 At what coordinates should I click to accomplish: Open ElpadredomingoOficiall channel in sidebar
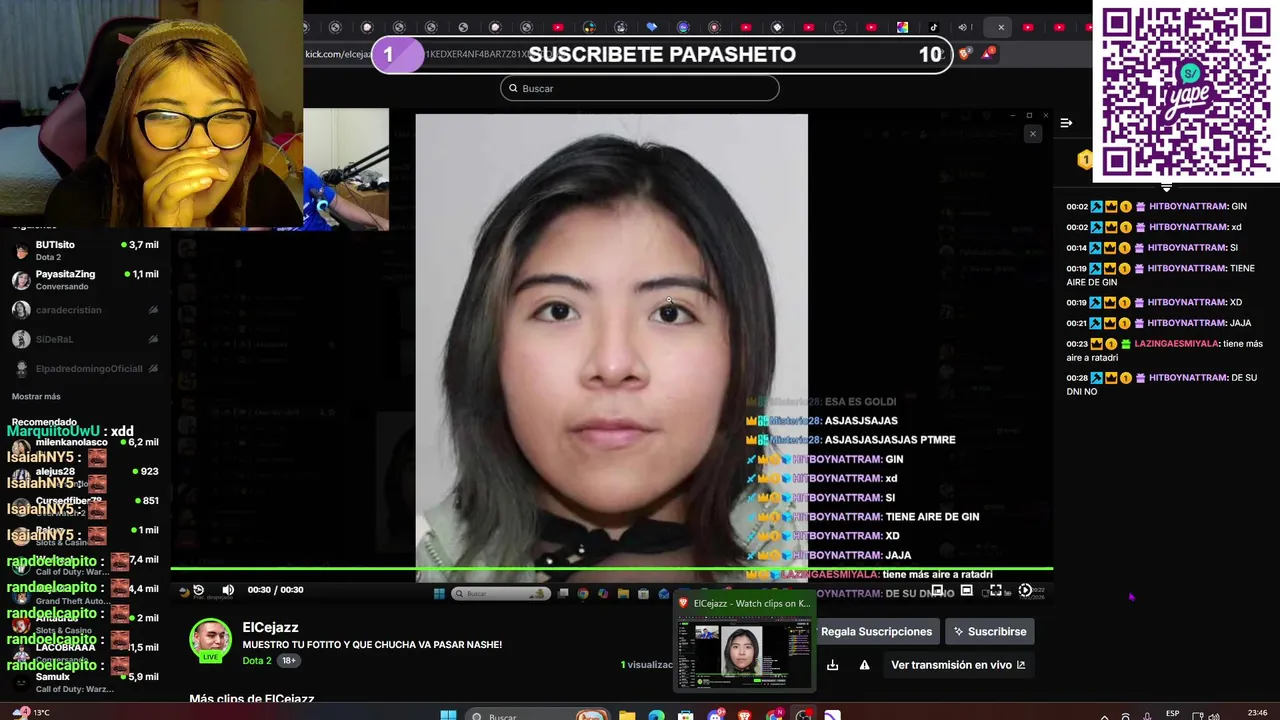click(x=85, y=369)
